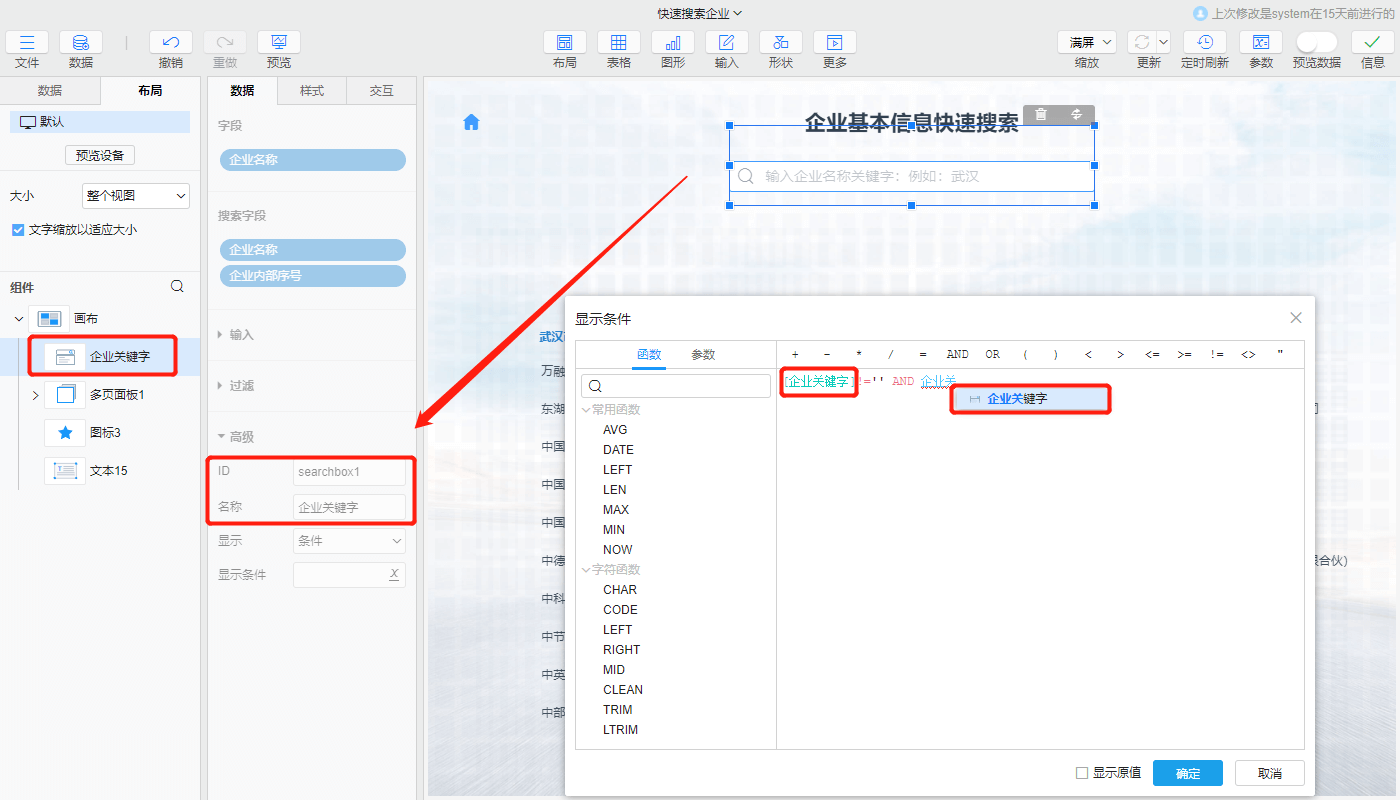The image size is (1400, 800).
Task: Open the 定时刷新 timer refresh icon
Action: click(1205, 42)
